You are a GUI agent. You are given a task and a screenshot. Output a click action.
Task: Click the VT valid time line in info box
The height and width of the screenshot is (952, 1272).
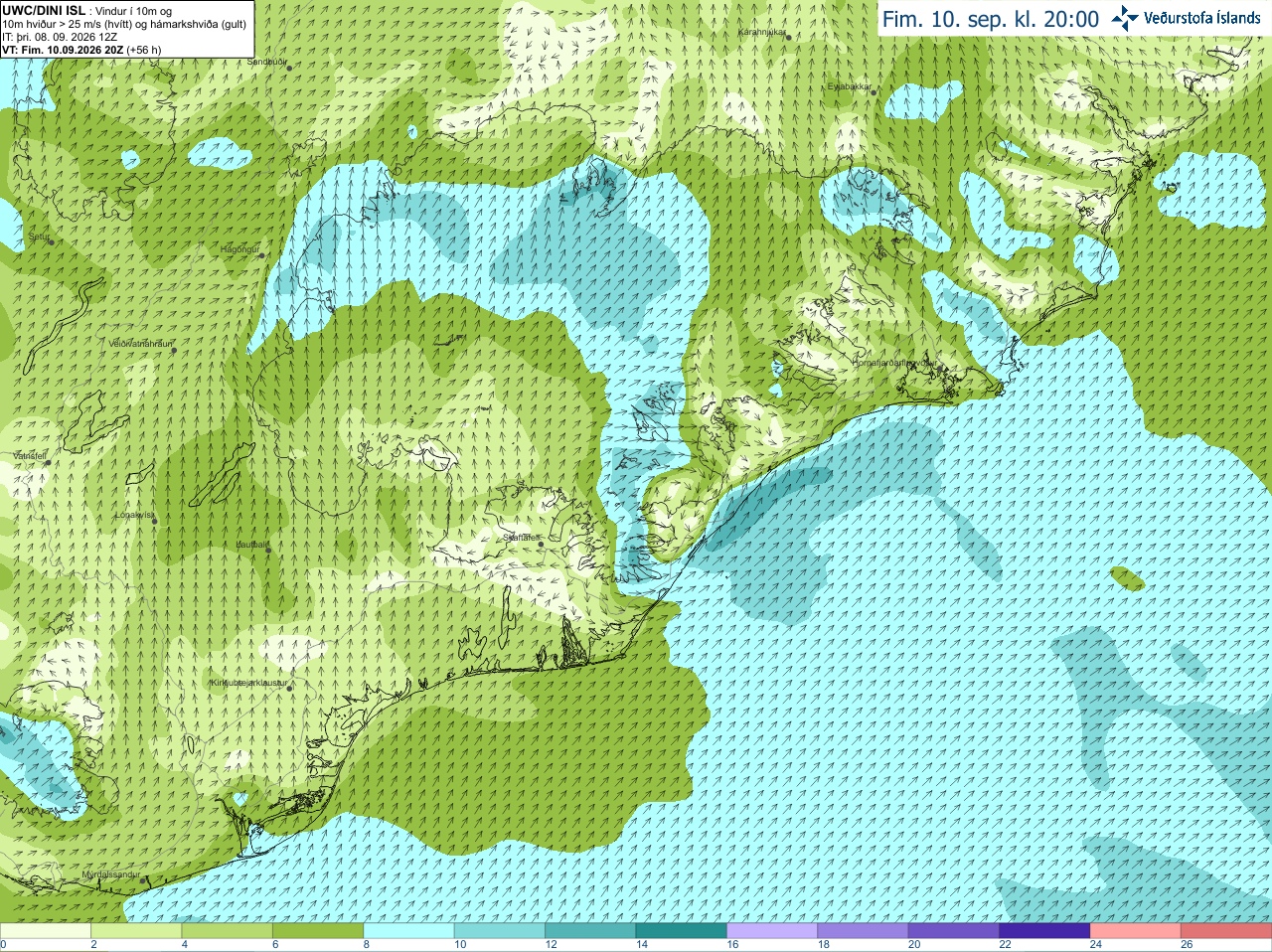pyautogui.click(x=81, y=50)
